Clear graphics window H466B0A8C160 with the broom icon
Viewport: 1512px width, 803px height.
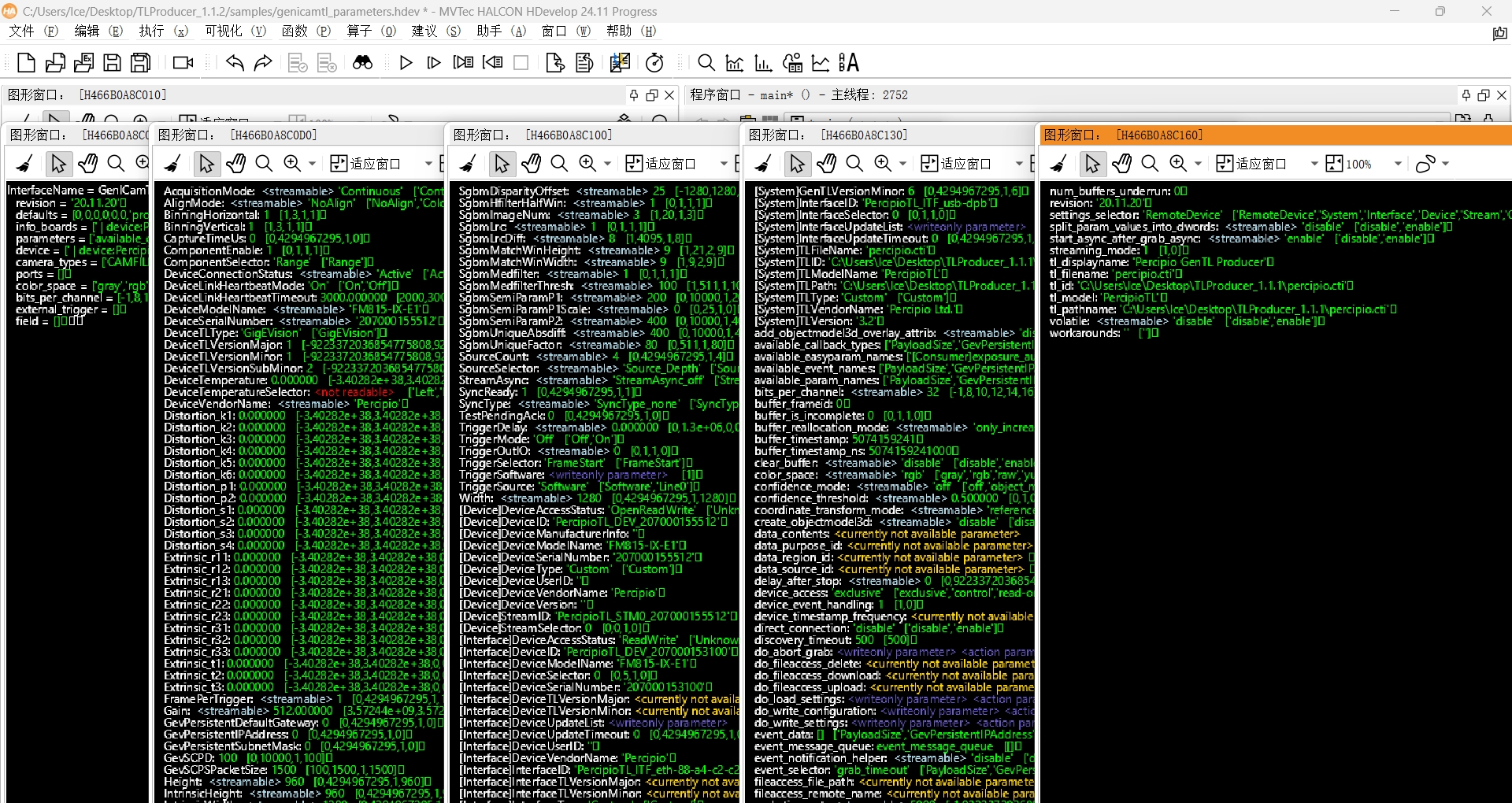[1059, 164]
